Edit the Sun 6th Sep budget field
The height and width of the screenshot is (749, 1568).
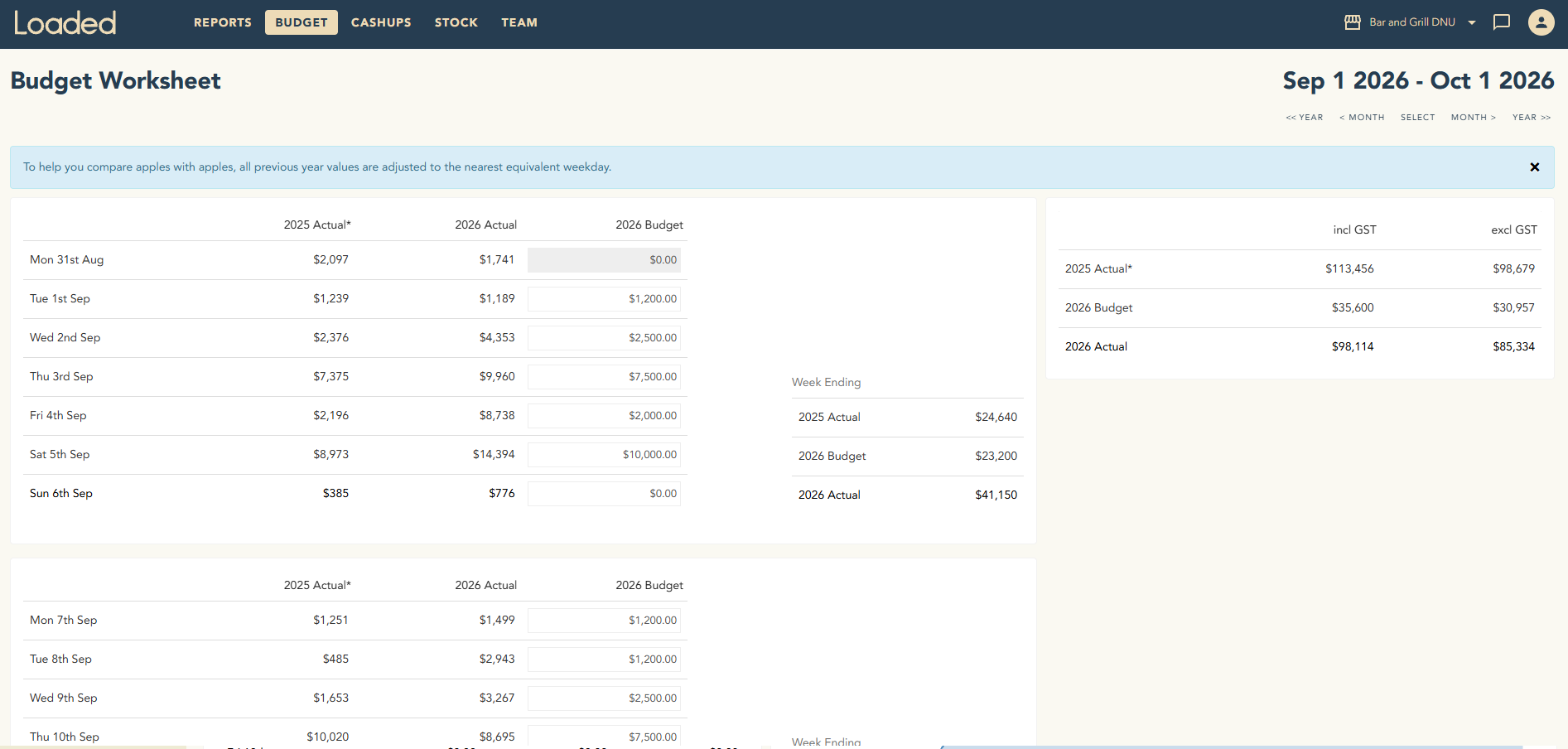(x=604, y=494)
